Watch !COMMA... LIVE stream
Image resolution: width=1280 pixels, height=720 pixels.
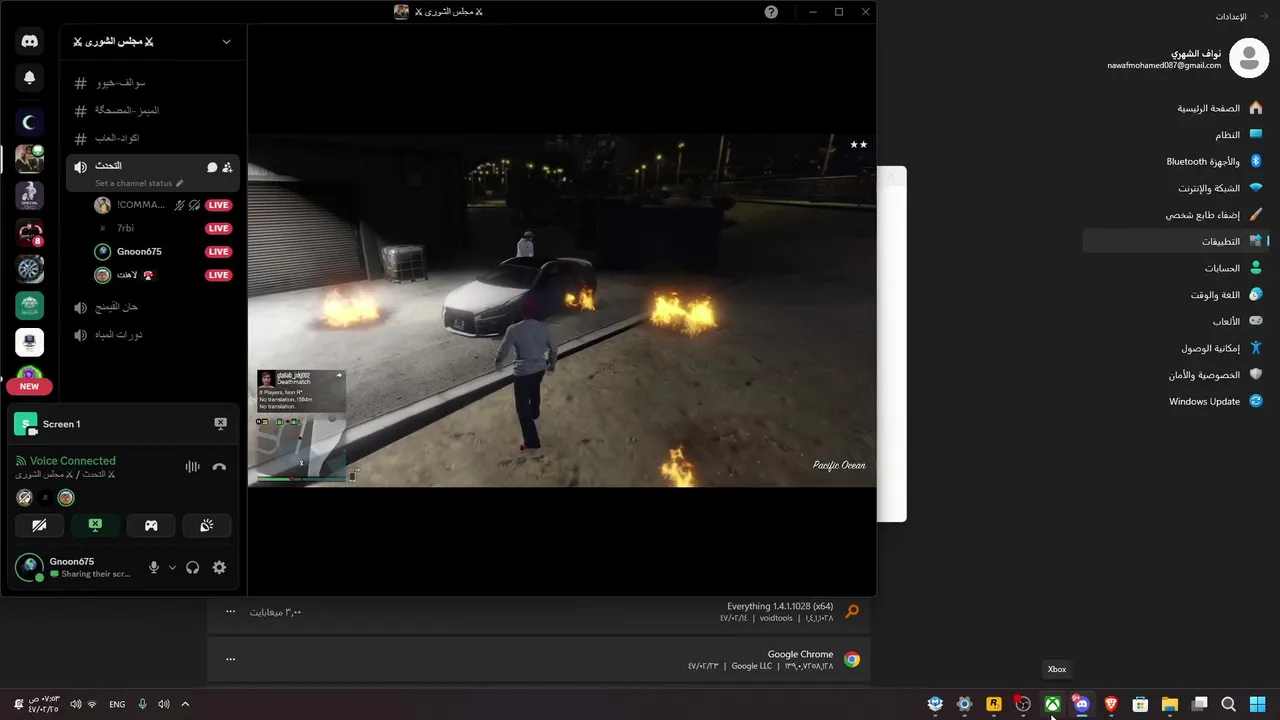click(218, 205)
